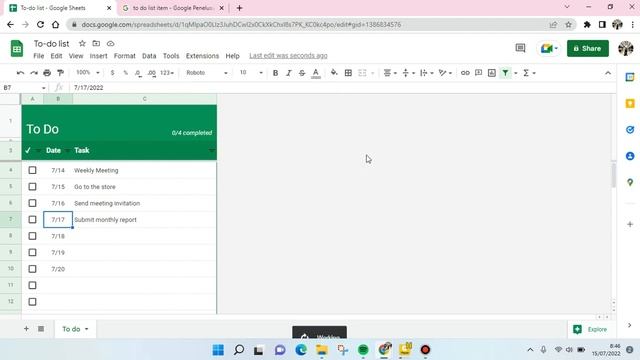640x360 pixels.
Task: Open the Extensions menu
Action: [x=202, y=56]
